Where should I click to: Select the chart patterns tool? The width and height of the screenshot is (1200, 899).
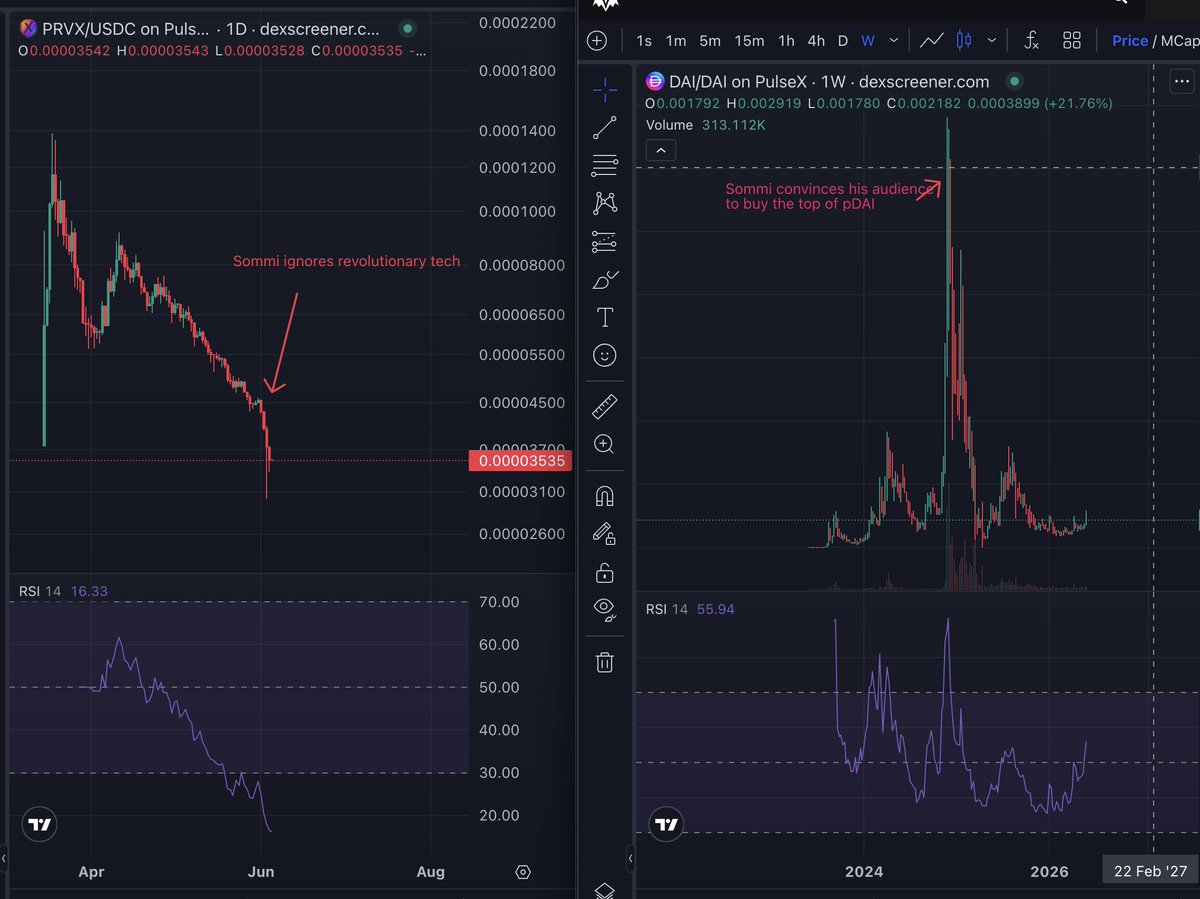point(605,203)
